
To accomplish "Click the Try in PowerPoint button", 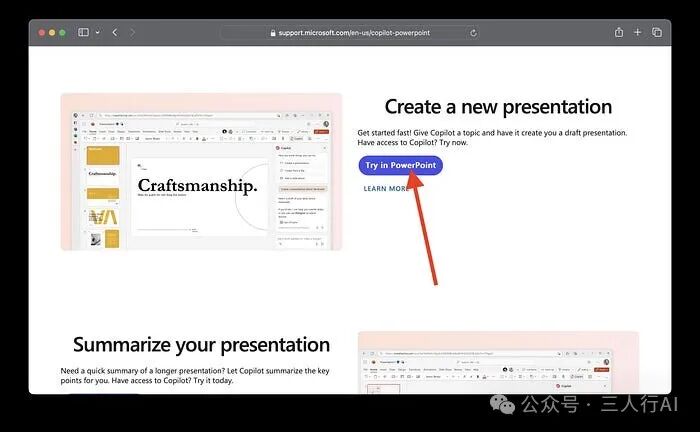I will [x=400, y=165].
